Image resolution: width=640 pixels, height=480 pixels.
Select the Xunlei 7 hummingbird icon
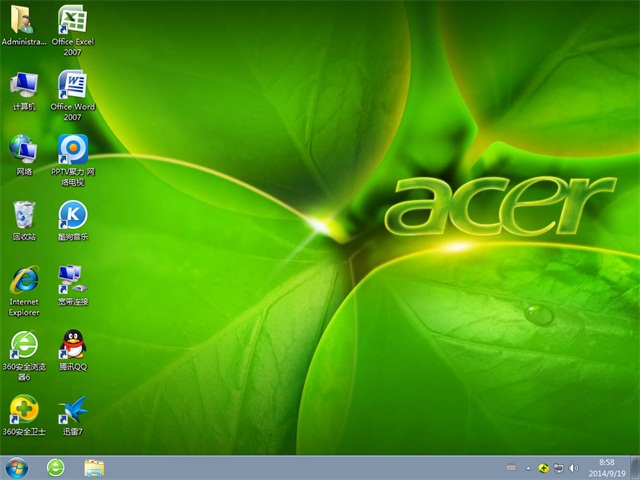(72, 410)
